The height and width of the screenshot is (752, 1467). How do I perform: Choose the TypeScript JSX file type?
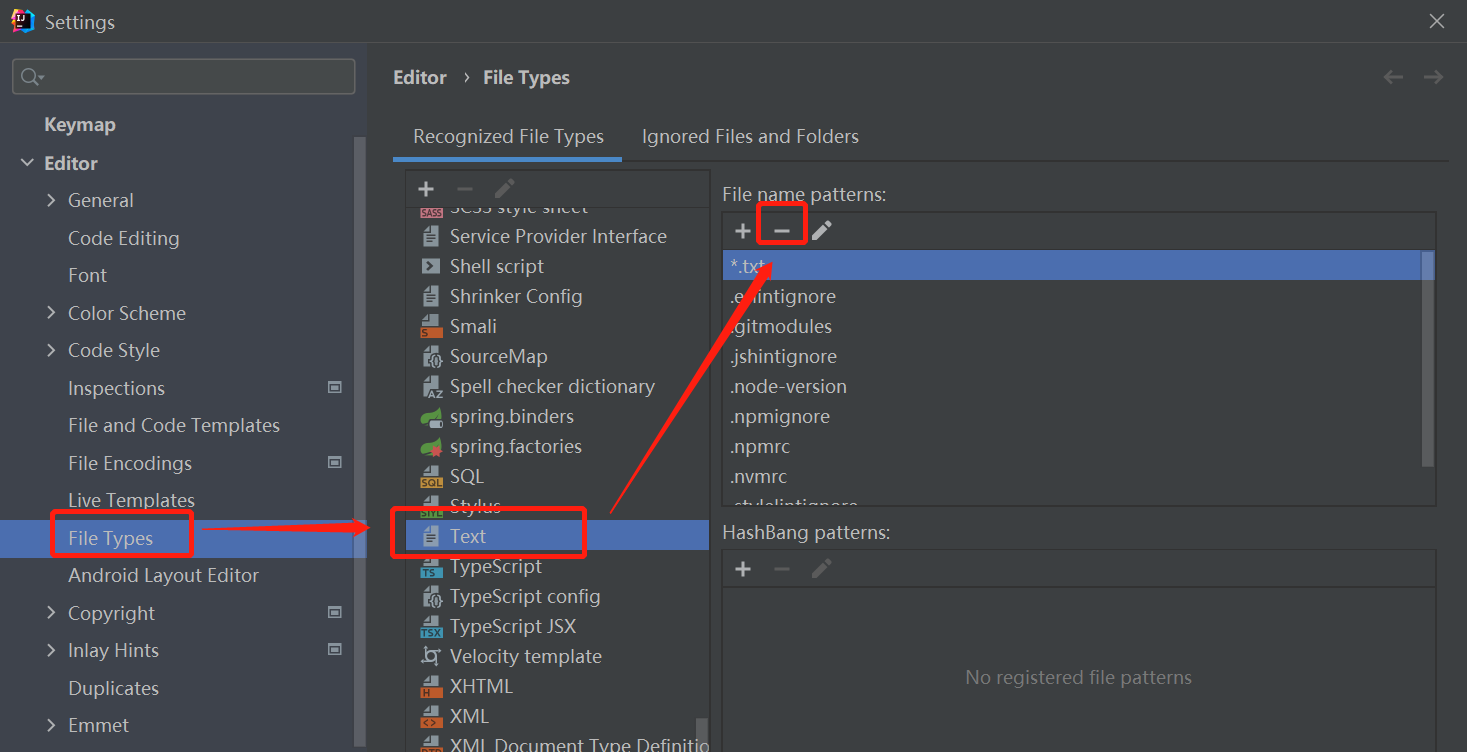(512, 627)
